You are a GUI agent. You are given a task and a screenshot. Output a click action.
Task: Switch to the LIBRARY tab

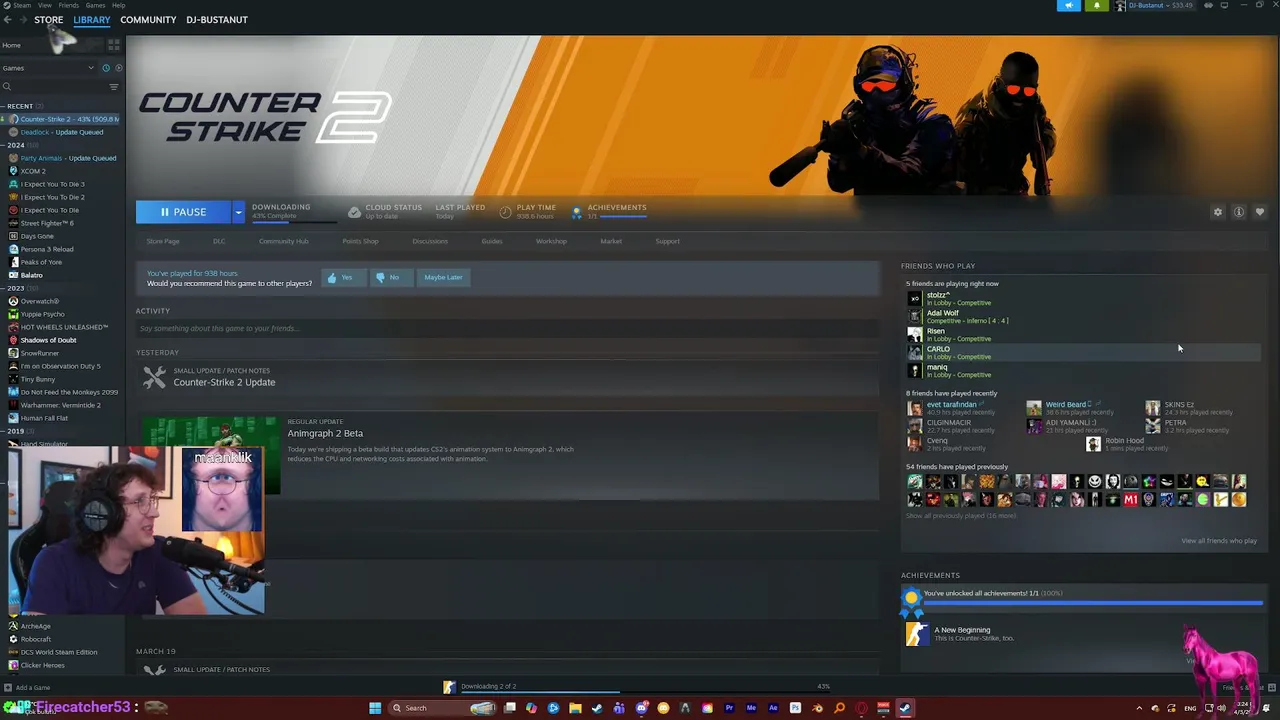[91, 20]
